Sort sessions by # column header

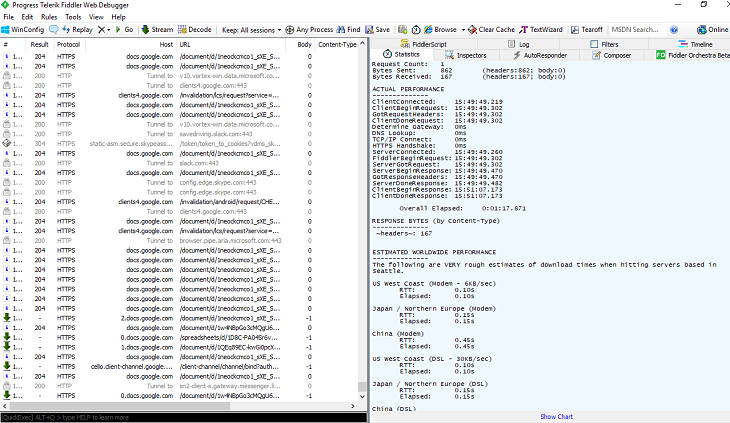coord(13,45)
